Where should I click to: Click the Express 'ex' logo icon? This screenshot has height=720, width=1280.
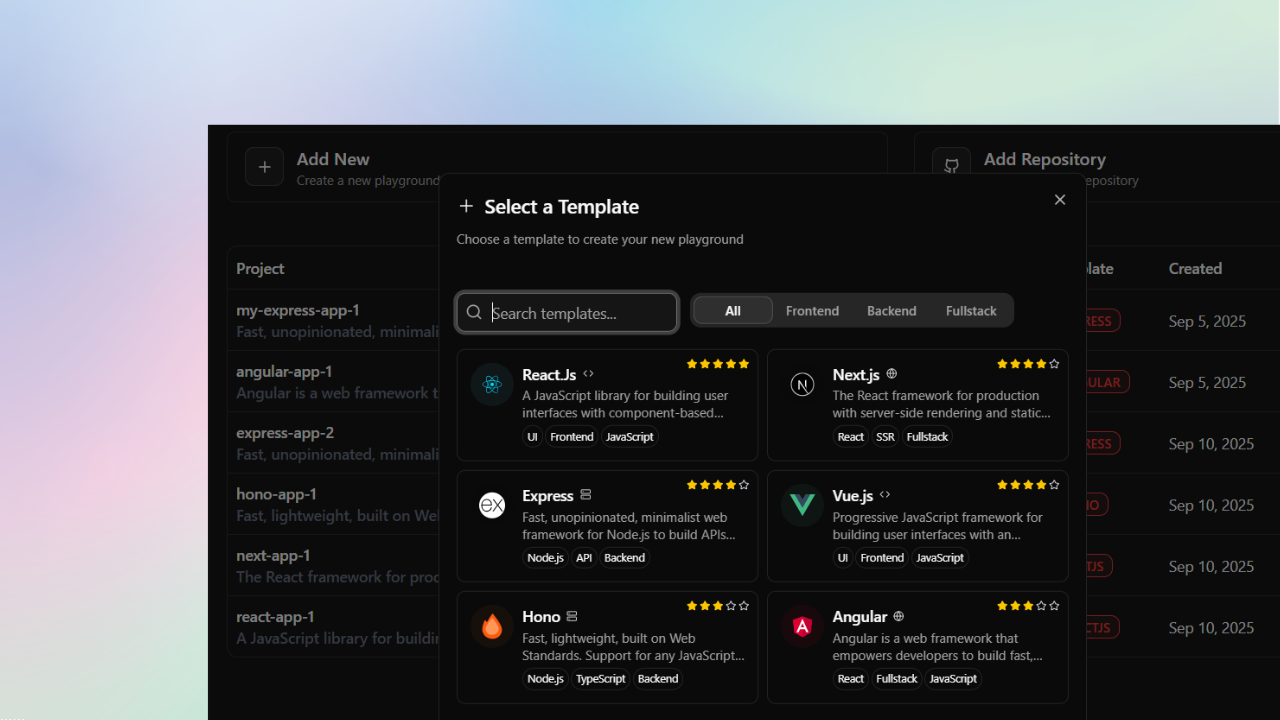(492, 505)
